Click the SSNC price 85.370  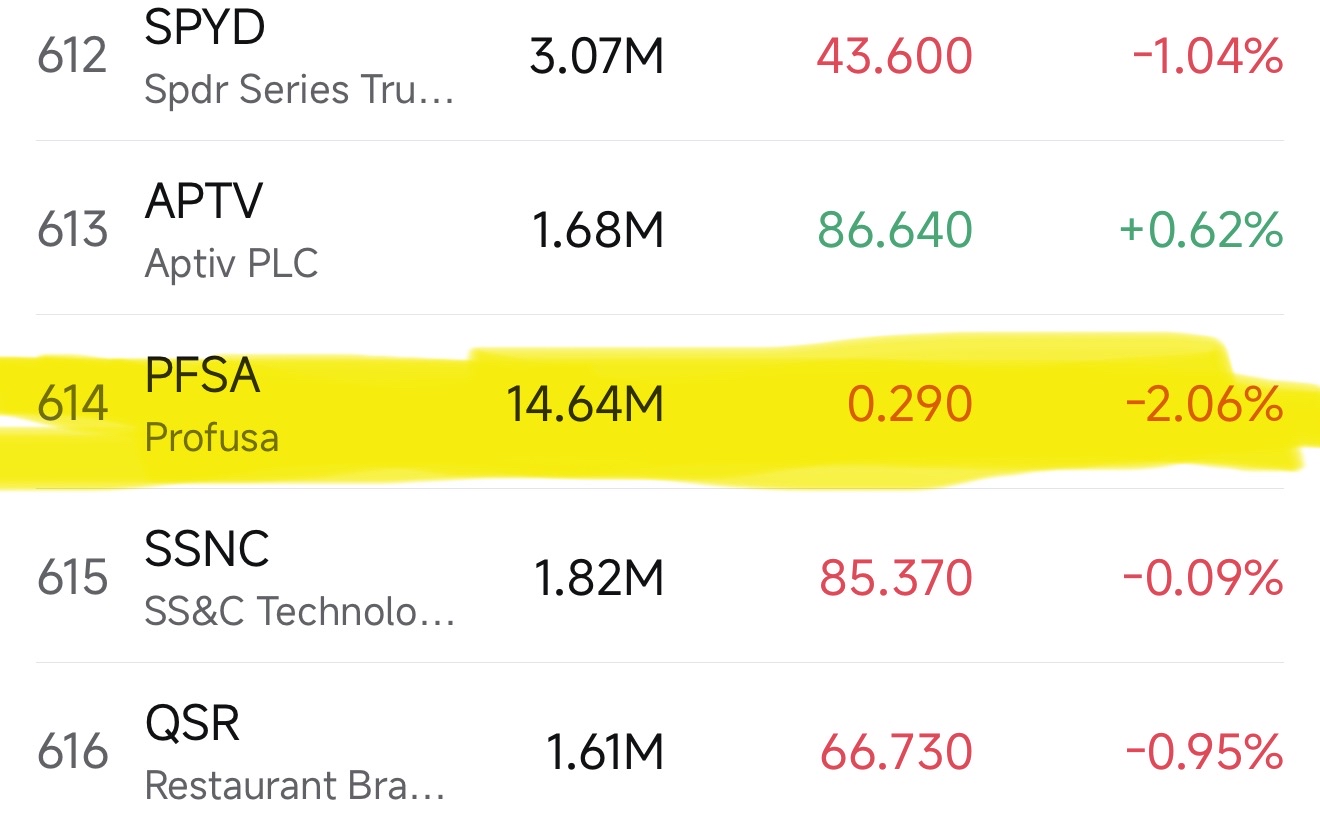click(x=895, y=579)
